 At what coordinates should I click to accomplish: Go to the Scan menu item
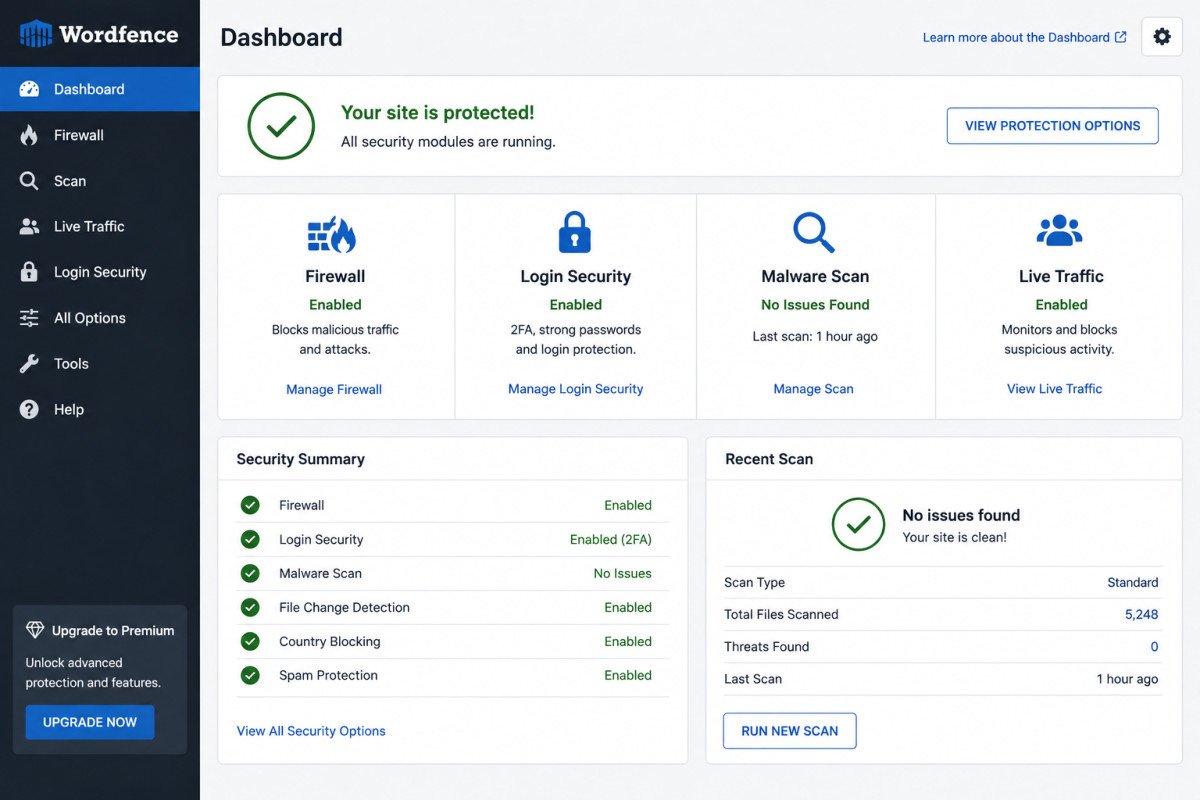100,181
